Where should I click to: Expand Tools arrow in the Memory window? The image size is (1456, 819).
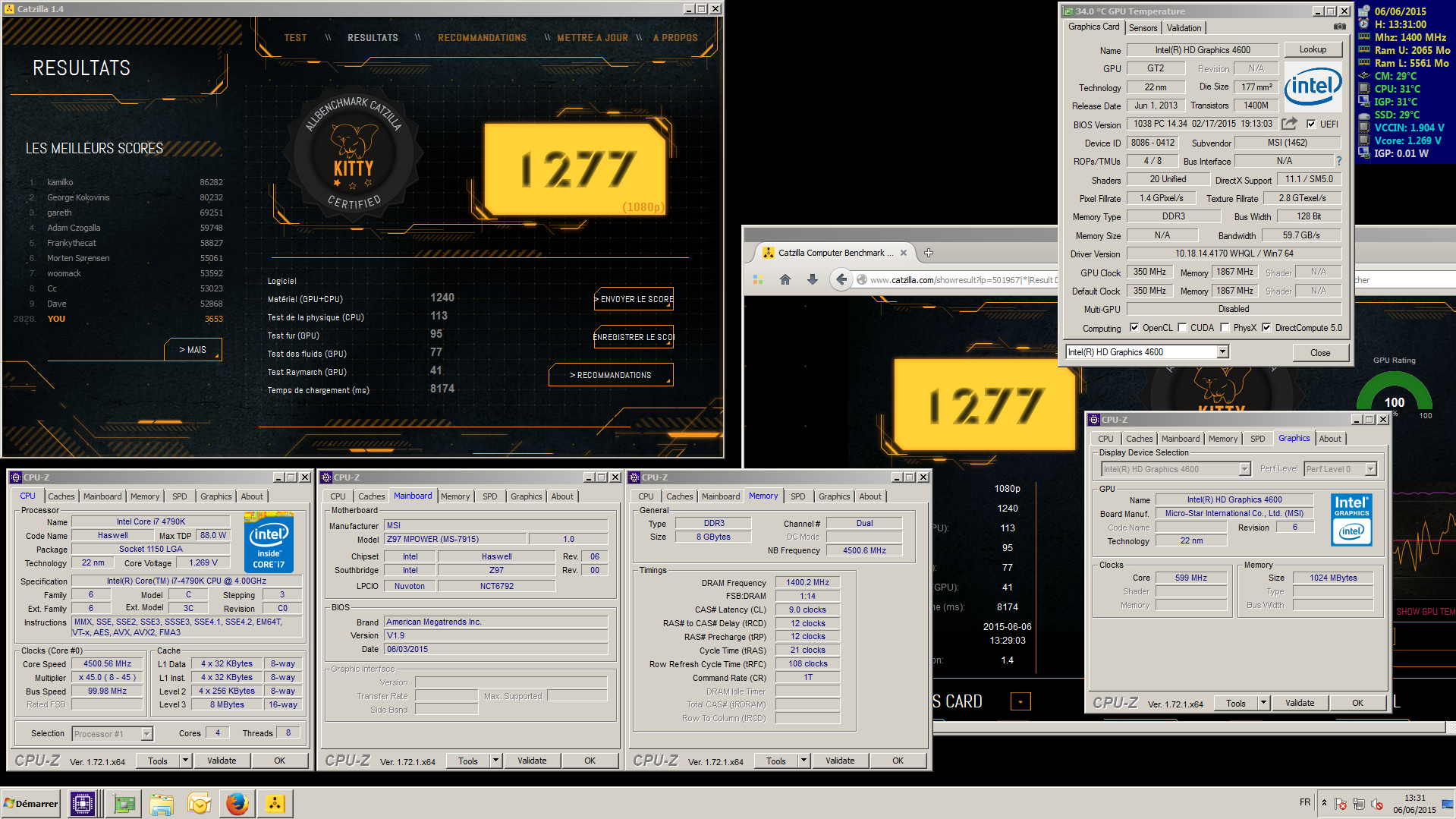[x=803, y=761]
